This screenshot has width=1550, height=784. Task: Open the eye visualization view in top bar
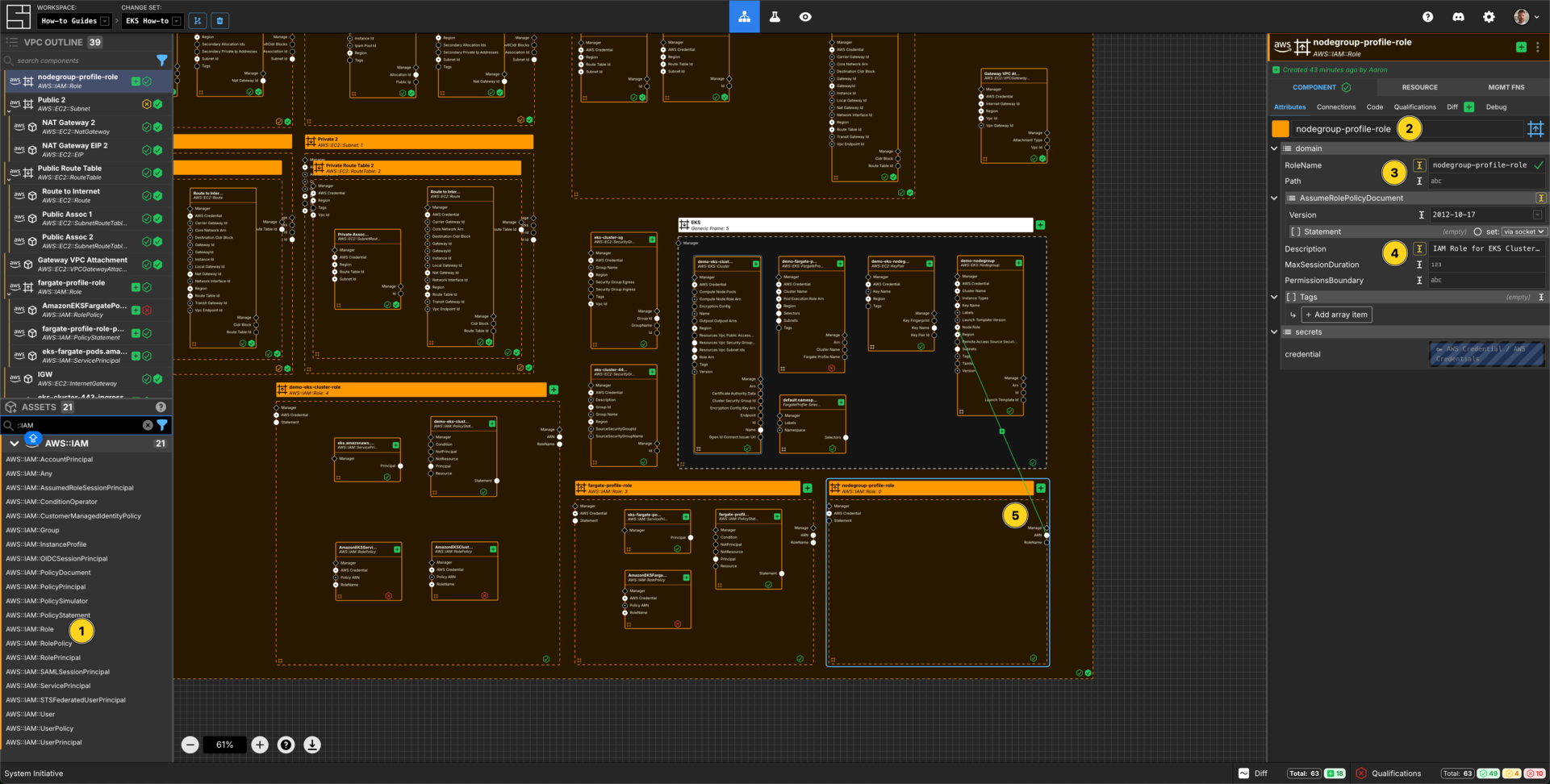pyautogui.click(x=805, y=16)
